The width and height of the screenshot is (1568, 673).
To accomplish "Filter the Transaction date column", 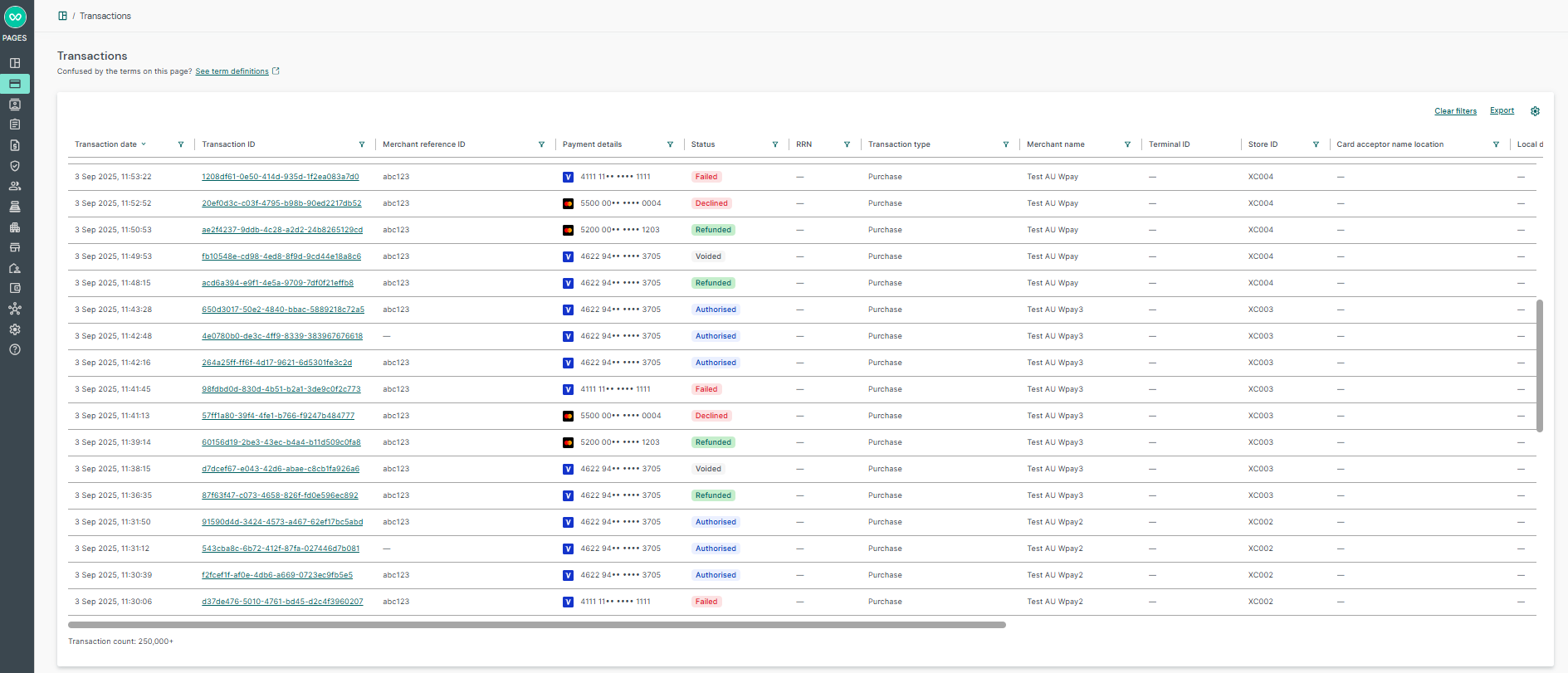I will pyautogui.click(x=181, y=144).
